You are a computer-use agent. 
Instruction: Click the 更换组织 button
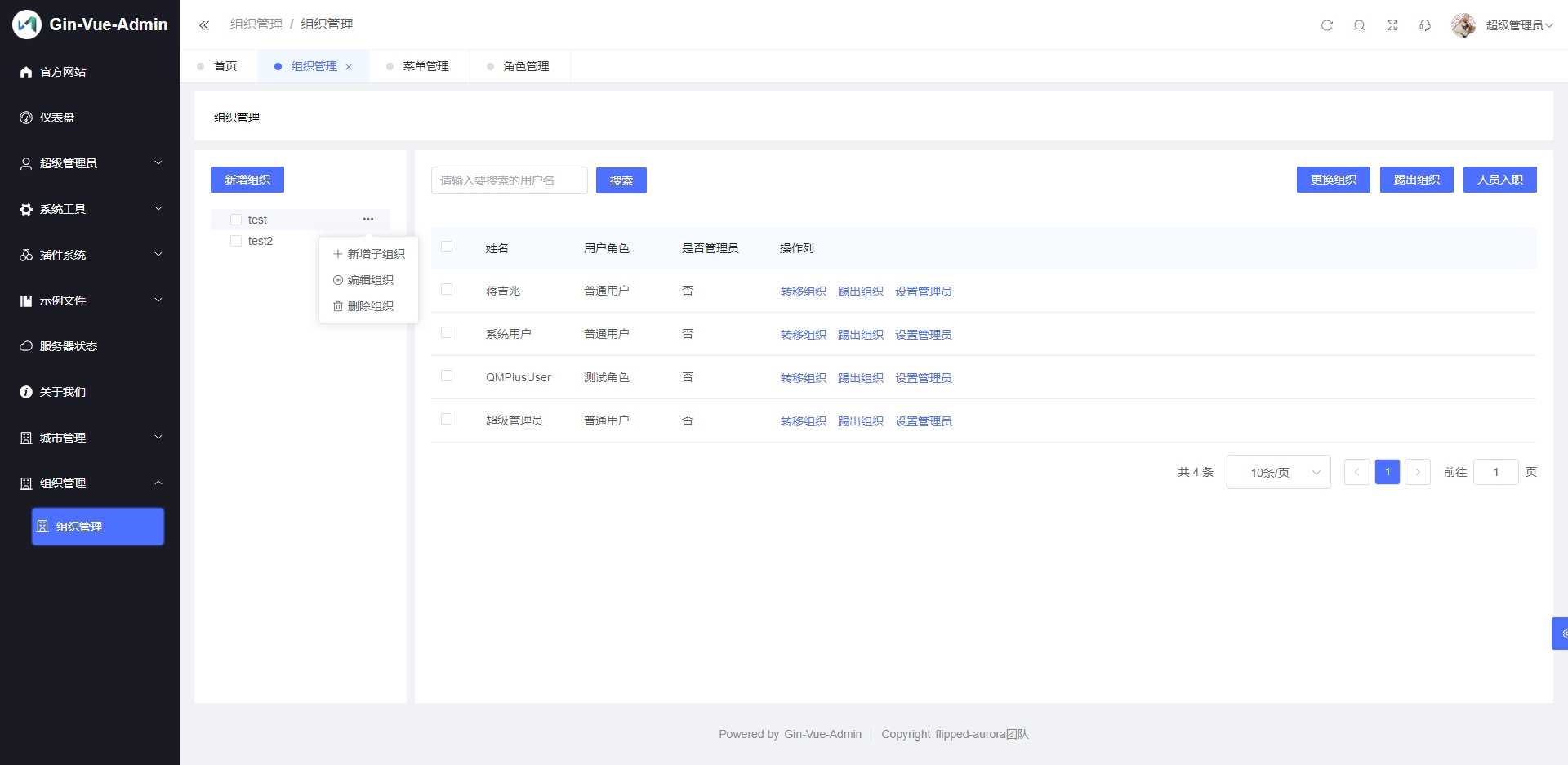pos(1334,180)
